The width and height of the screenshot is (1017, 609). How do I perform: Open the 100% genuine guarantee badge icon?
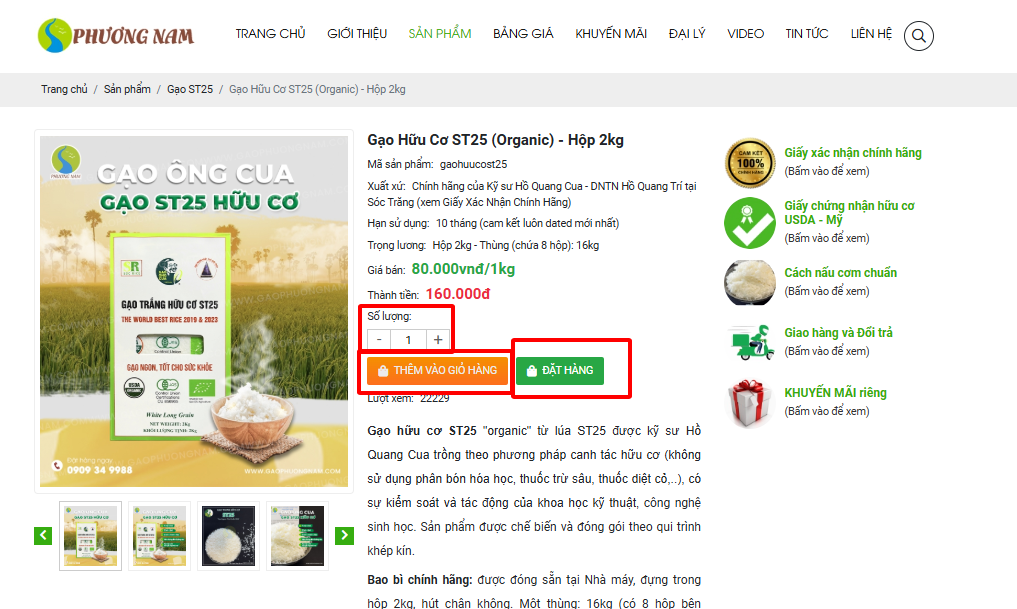750,163
